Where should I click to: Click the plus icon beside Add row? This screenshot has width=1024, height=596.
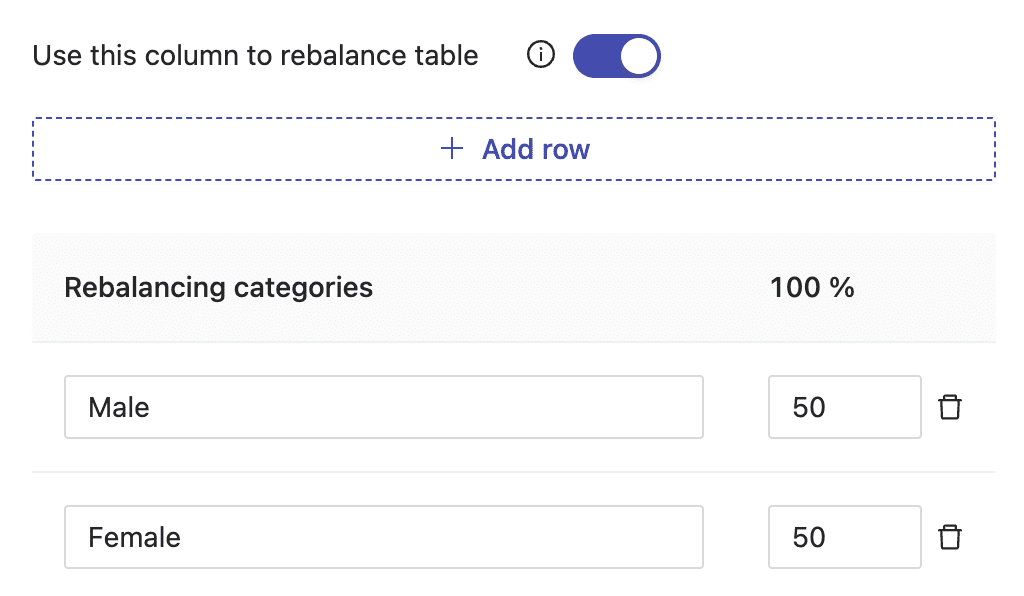(452, 149)
